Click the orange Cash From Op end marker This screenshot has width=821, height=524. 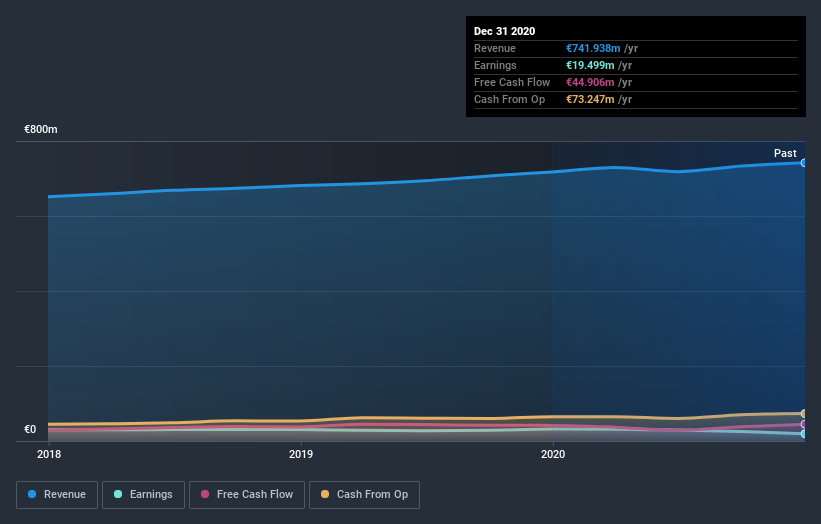pos(803,414)
